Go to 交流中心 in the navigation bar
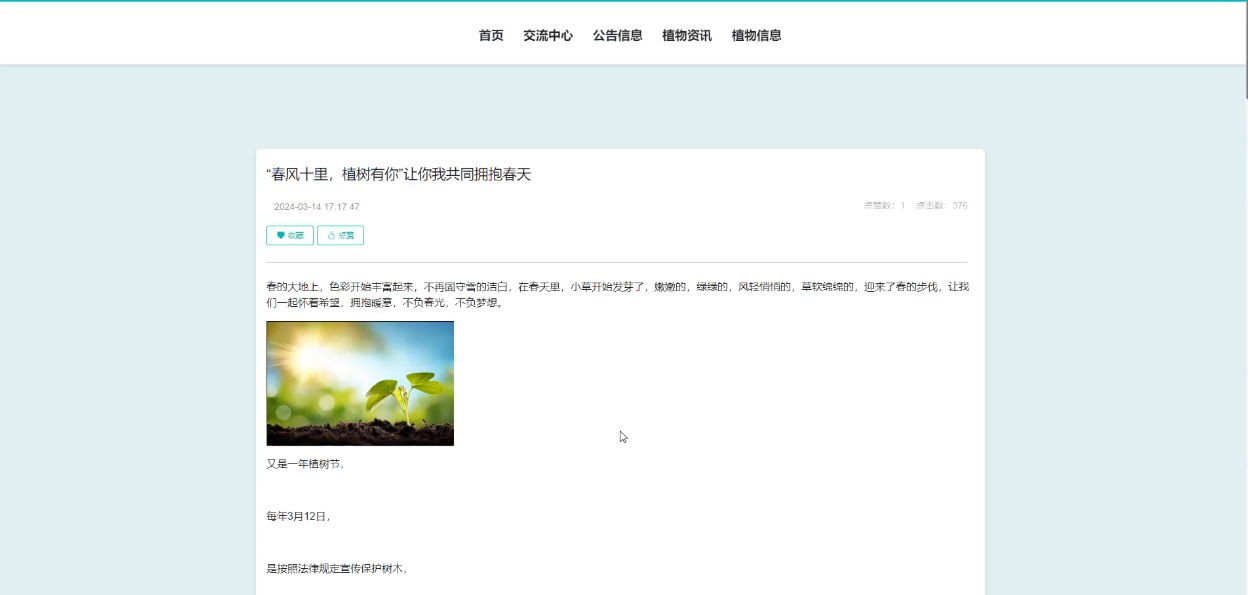Image resolution: width=1248 pixels, height=595 pixels. (x=548, y=35)
